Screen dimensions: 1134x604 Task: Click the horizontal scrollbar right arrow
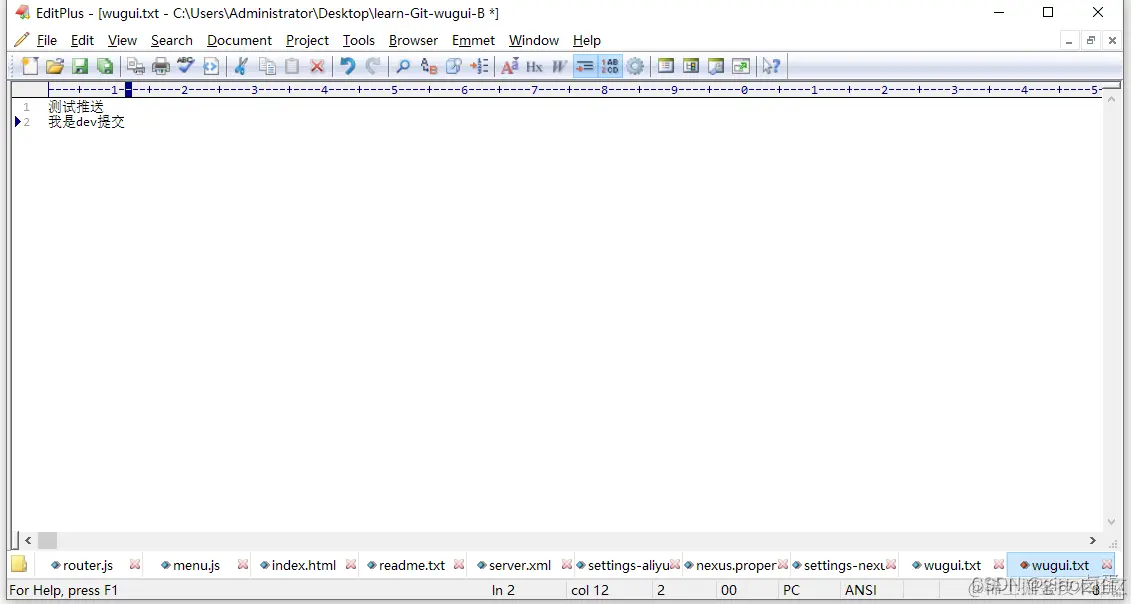tap(1092, 540)
